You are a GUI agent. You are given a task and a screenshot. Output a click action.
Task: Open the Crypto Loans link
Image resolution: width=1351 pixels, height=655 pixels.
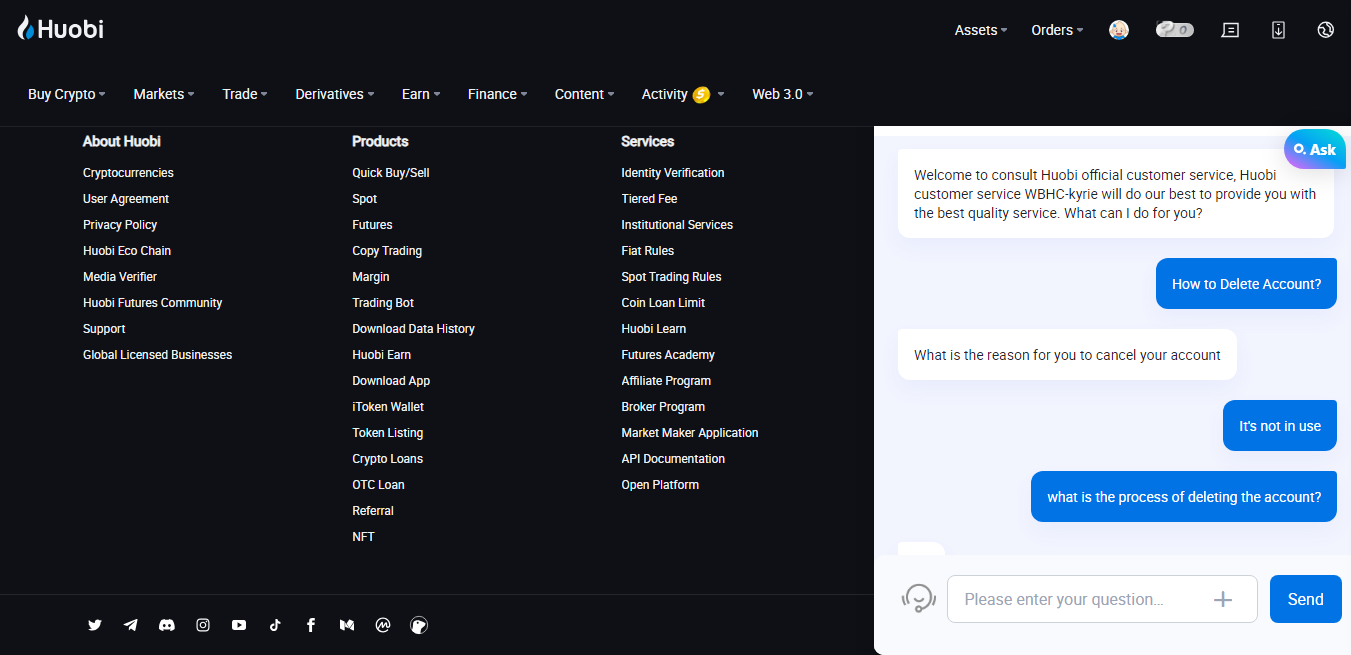click(388, 459)
